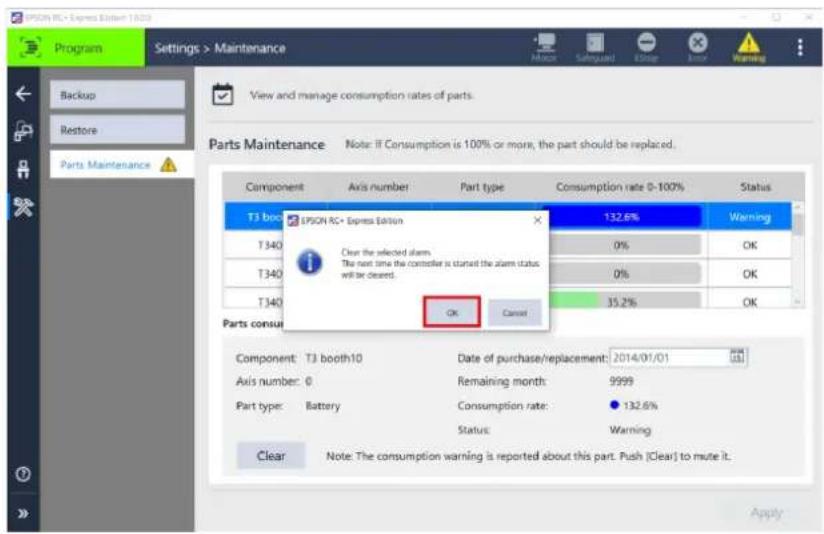Viewport: 824px width, 534px height.
Task: Click the Program label in header
Action: [x=78, y=48]
